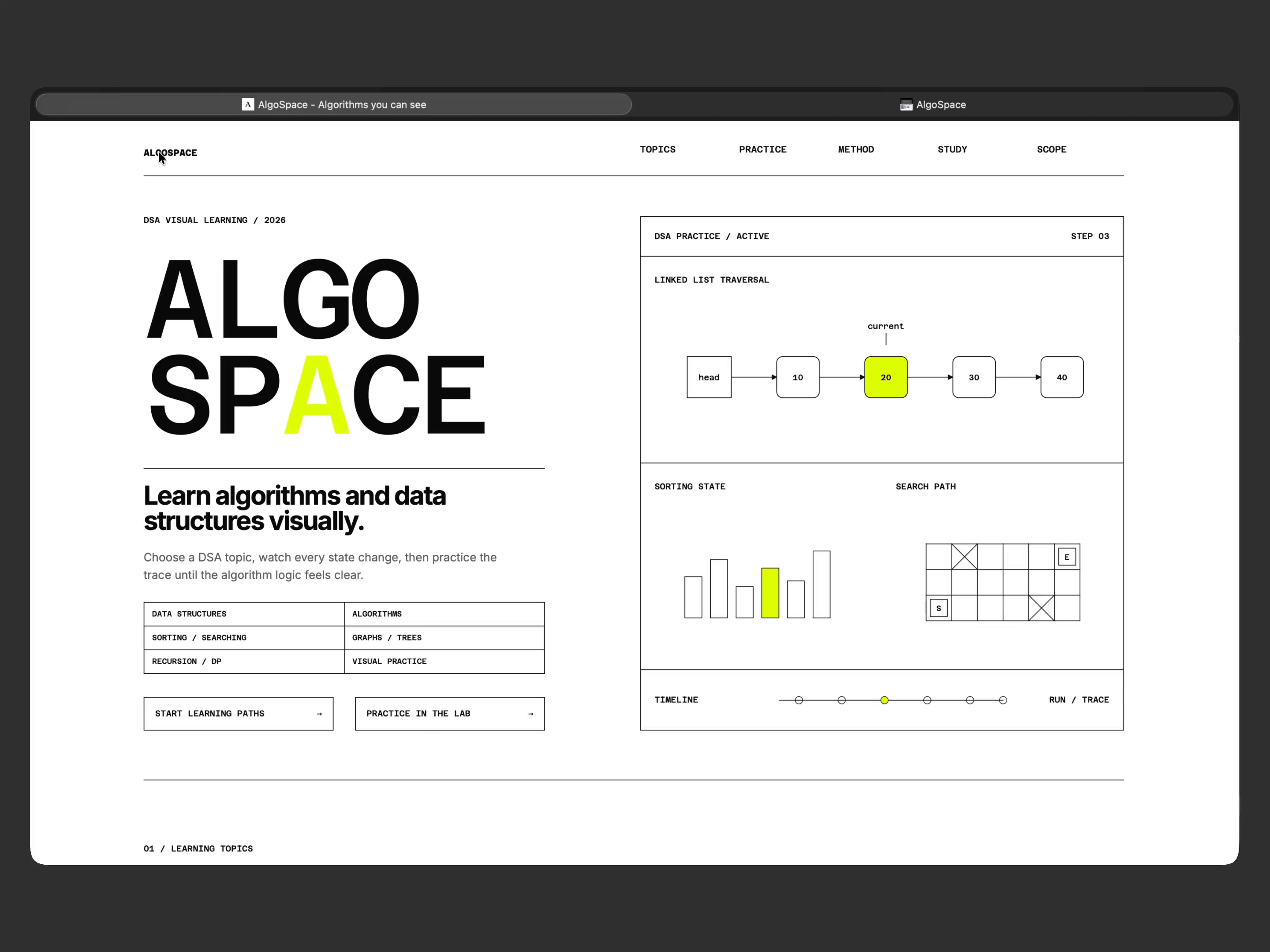Click the AlgoSpace favicon in the active tab
The height and width of the screenshot is (952, 1270).
coord(248,104)
